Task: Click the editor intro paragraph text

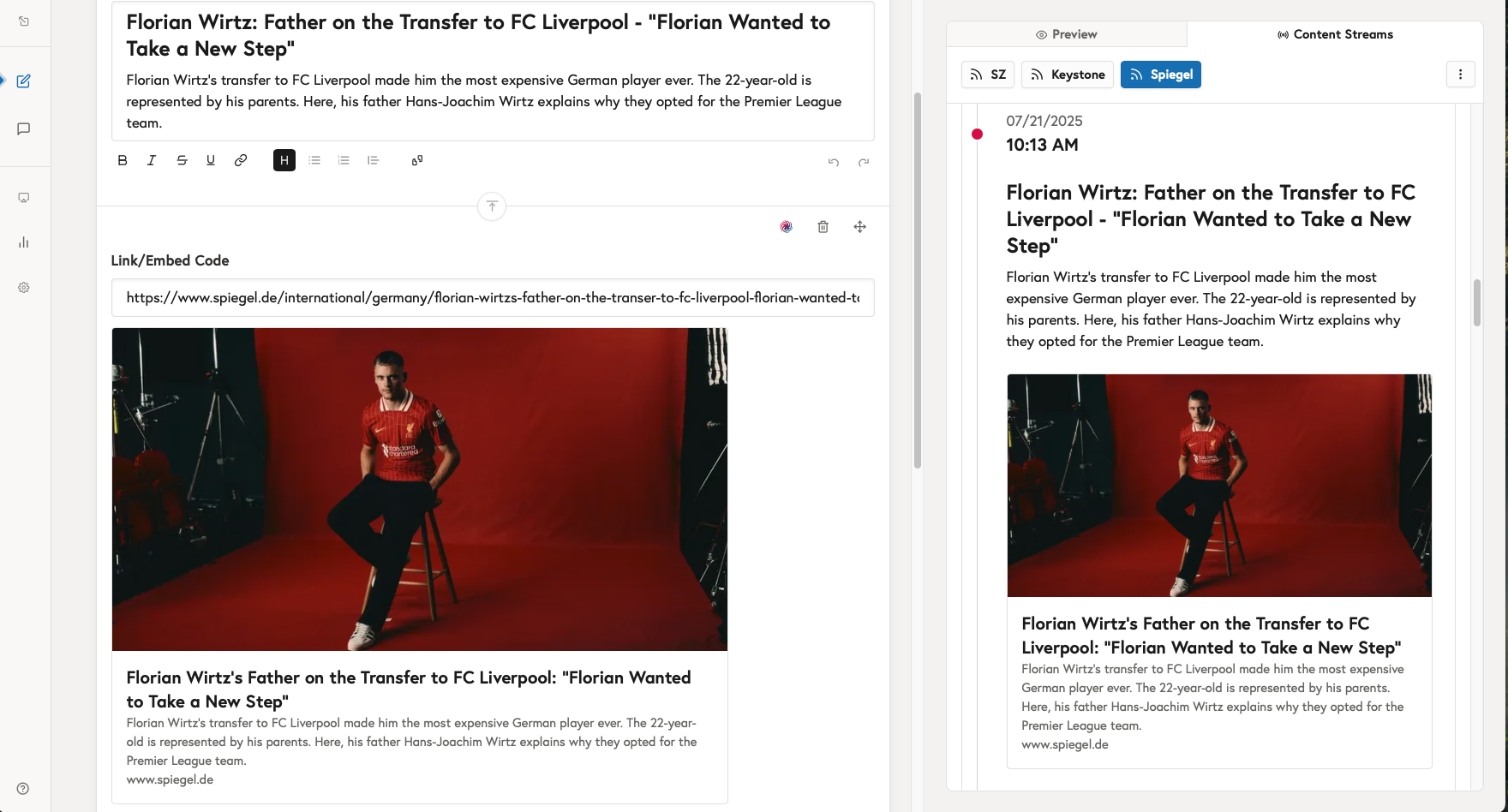Action: [x=484, y=101]
